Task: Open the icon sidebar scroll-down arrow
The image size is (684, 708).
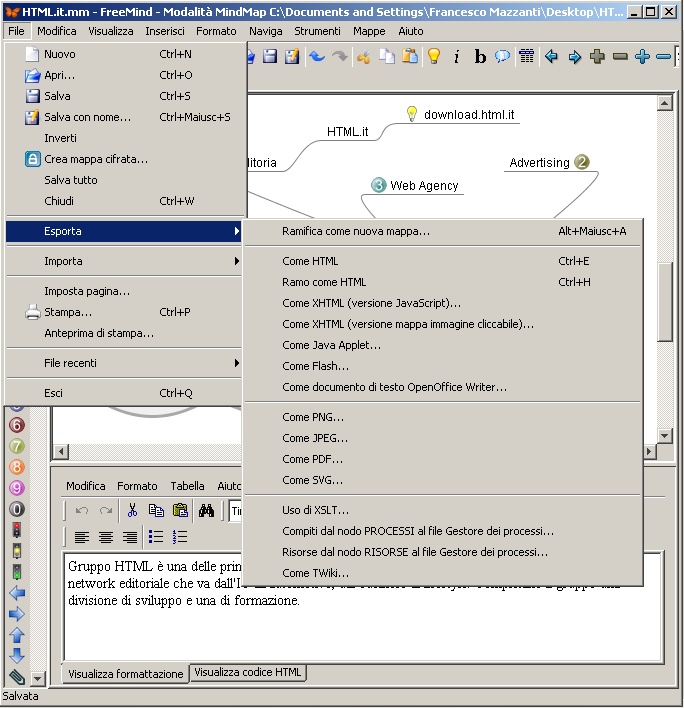Action: click(x=38, y=678)
